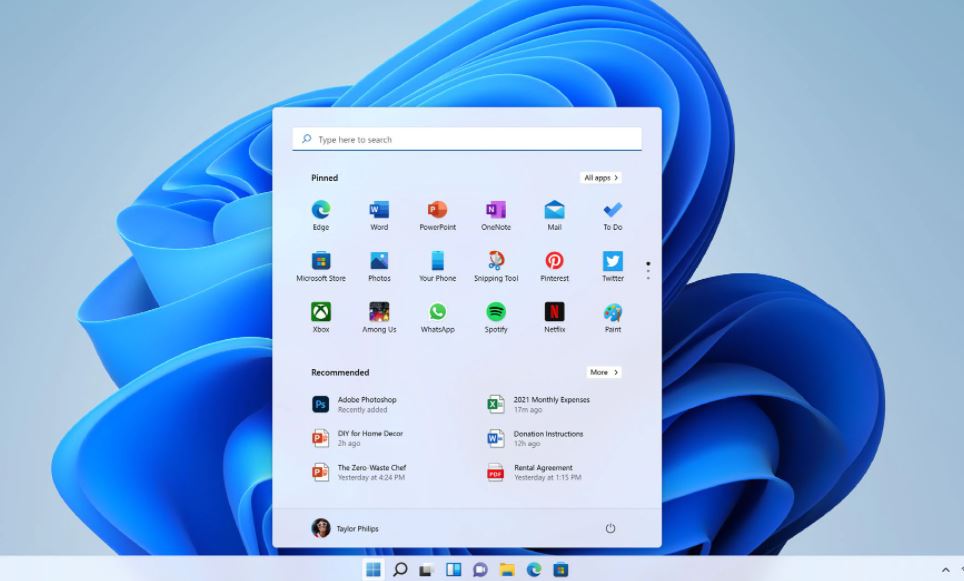Open File Explorer on taskbar
The width and height of the screenshot is (964, 581).
(x=507, y=569)
